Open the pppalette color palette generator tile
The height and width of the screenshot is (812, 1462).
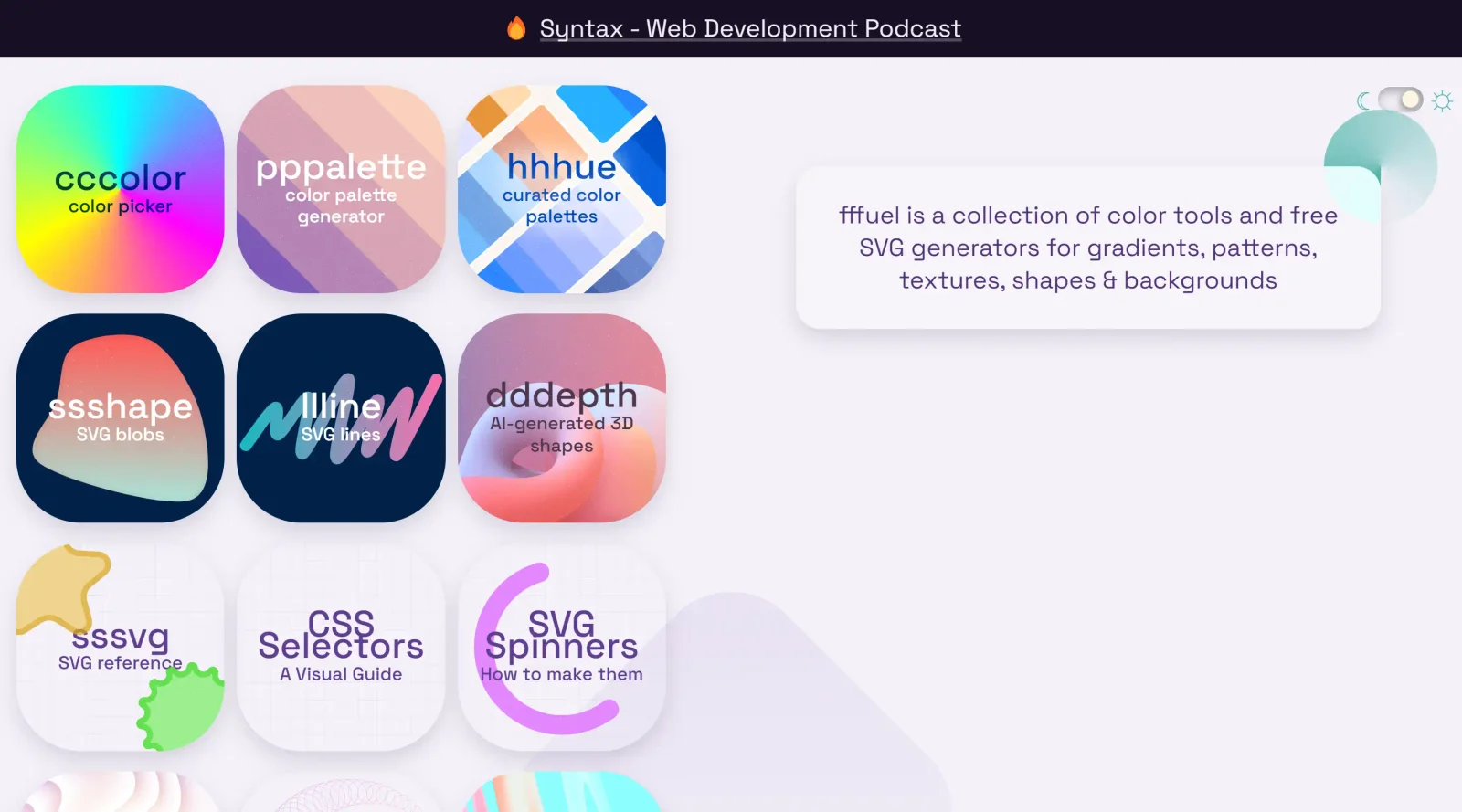coord(341,189)
